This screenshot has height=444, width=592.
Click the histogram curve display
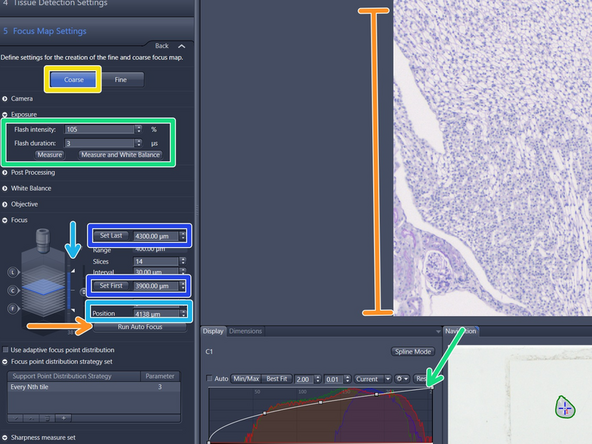pos(321,415)
